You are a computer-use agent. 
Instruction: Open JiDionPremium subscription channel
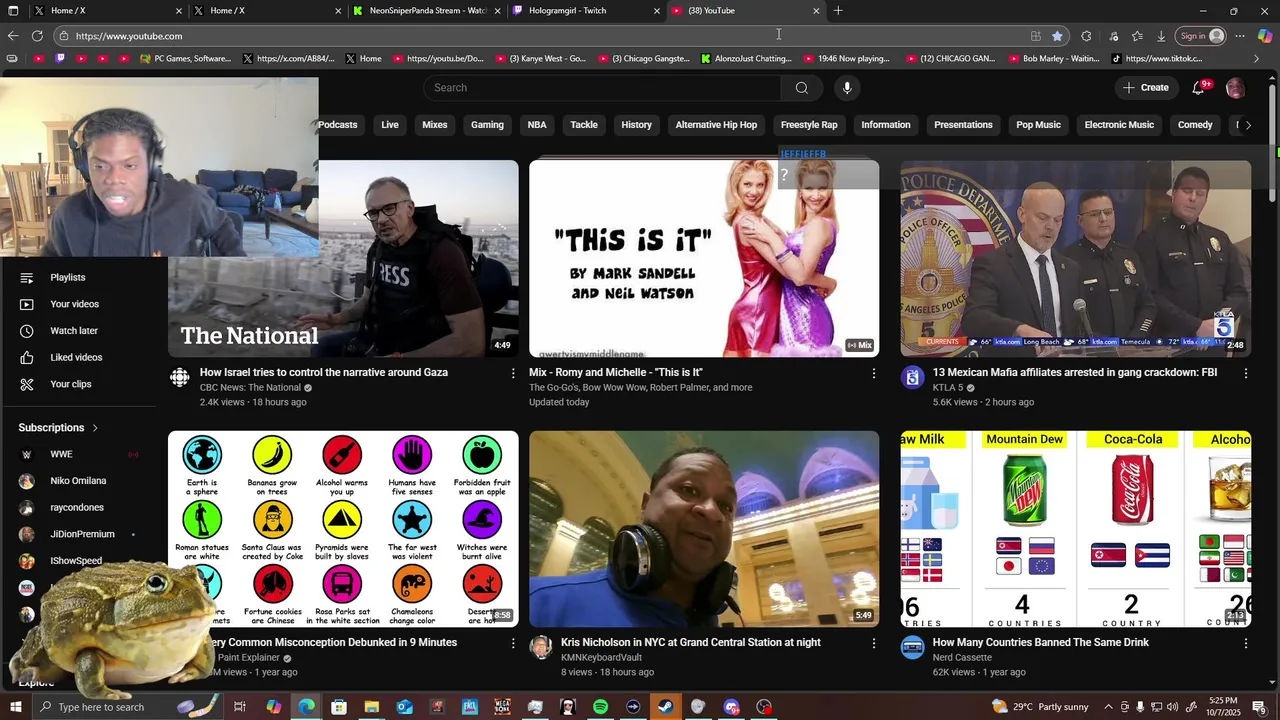tap(82, 534)
